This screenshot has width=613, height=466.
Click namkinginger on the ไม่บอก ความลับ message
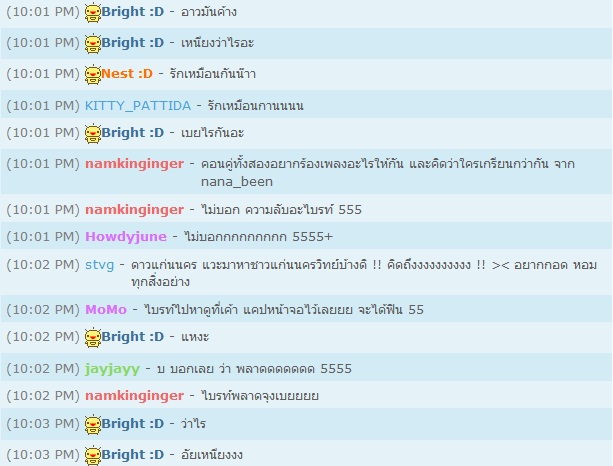click(134, 210)
